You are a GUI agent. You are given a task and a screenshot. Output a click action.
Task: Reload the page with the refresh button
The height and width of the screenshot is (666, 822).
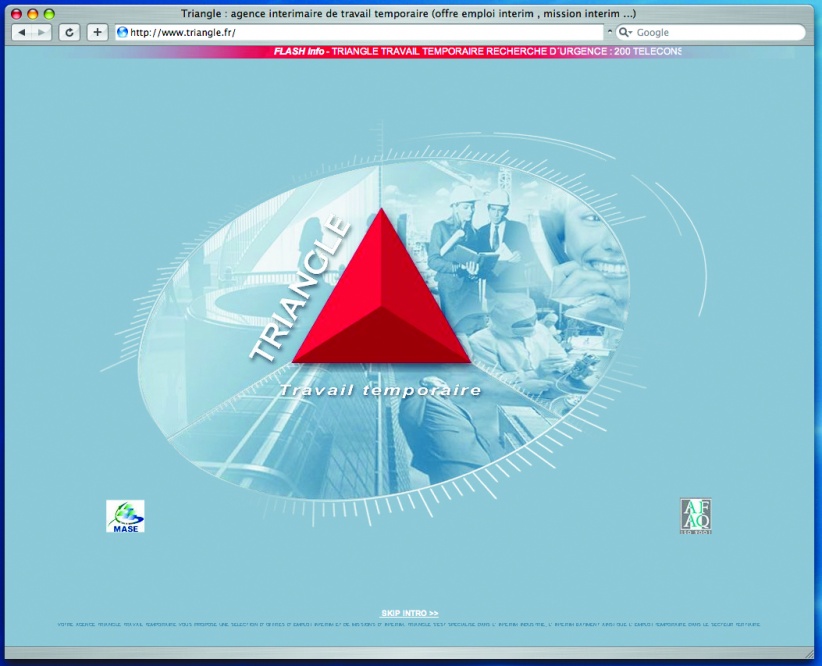click(x=69, y=33)
